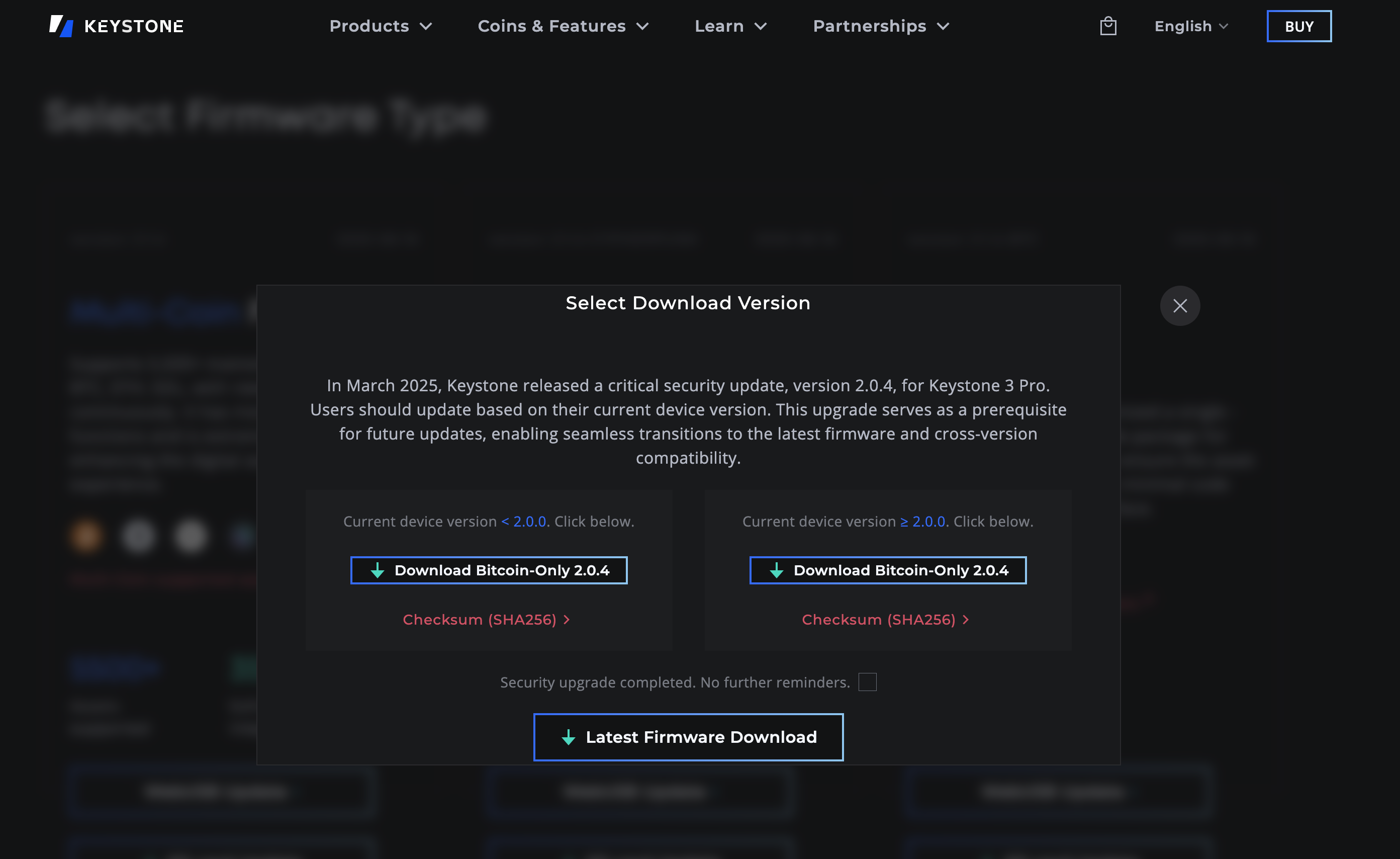Open the English language selector
This screenshot has width=1400, height=859.
coord(1191,26)
